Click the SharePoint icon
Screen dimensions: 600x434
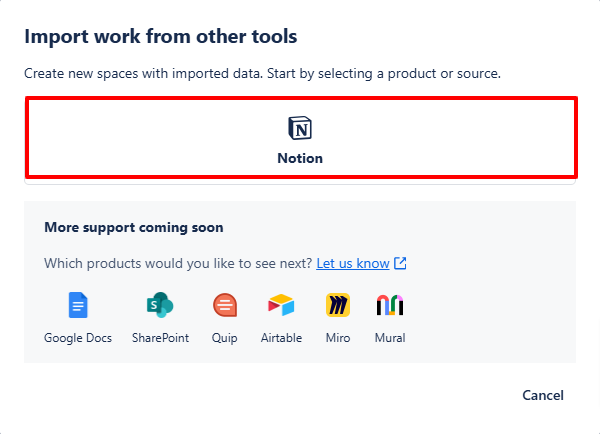click(x=160, y=305)
